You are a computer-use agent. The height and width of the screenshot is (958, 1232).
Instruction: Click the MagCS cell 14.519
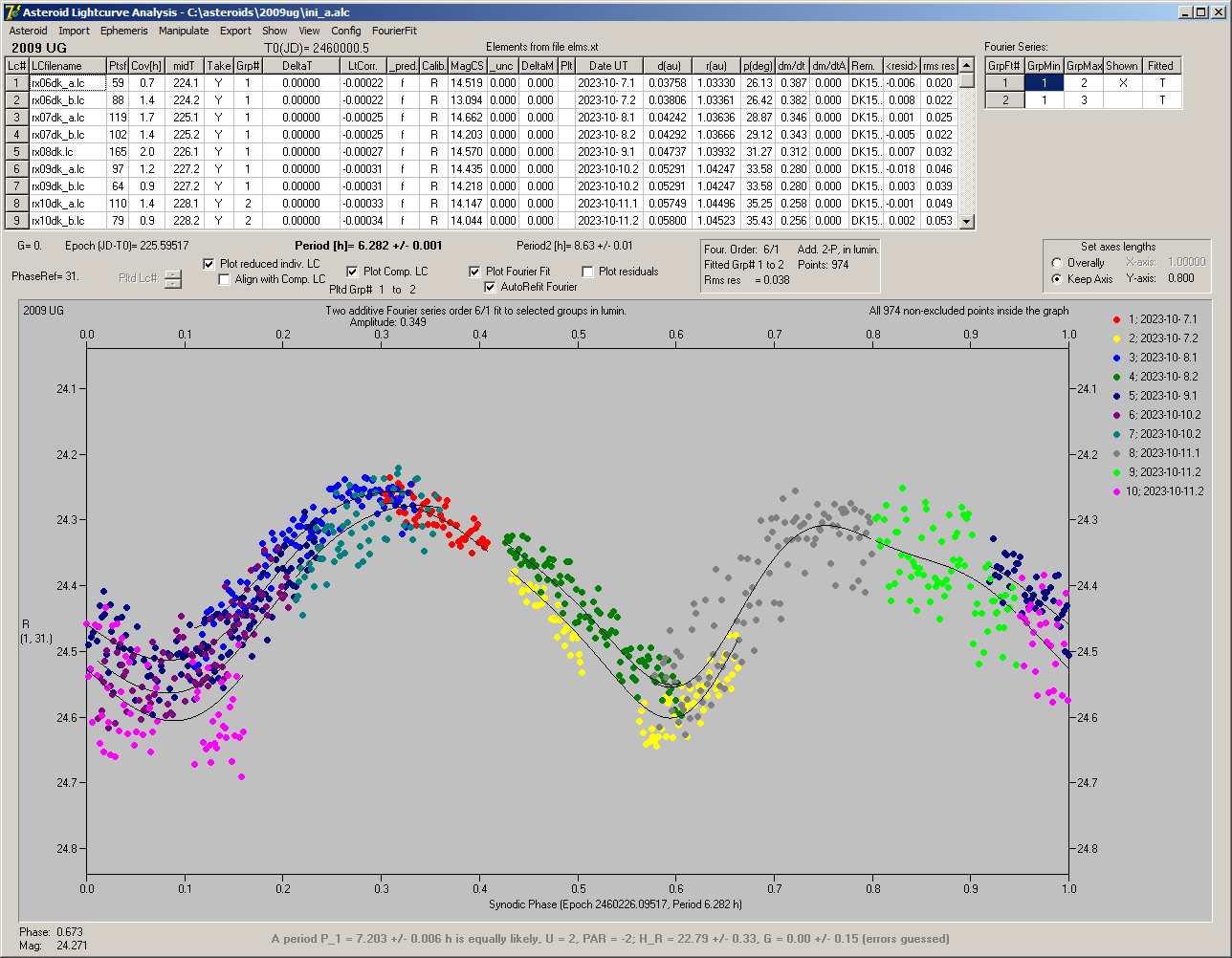click(467, 83)
